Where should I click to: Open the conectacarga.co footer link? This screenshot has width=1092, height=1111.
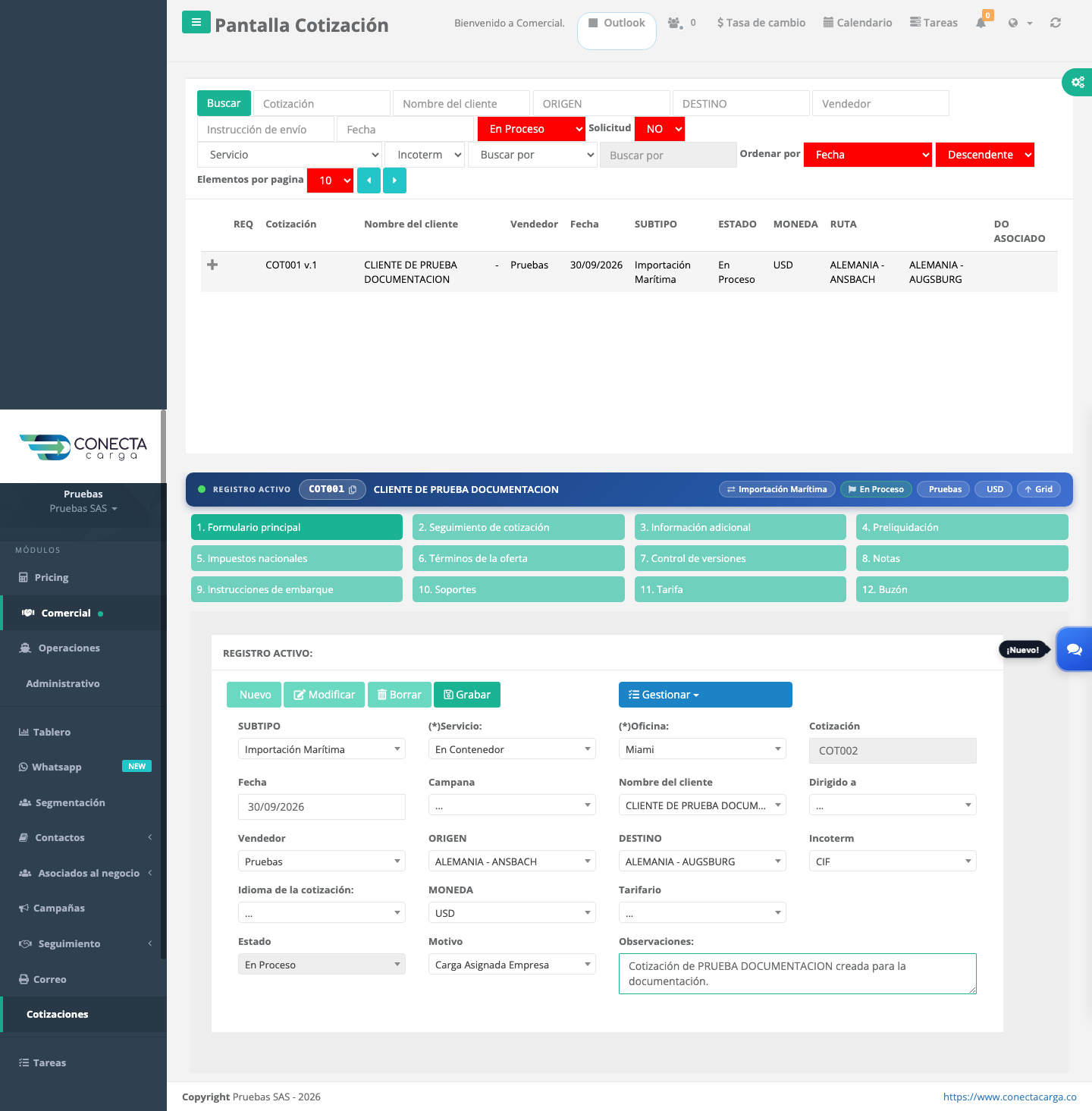[1009, 1097]
